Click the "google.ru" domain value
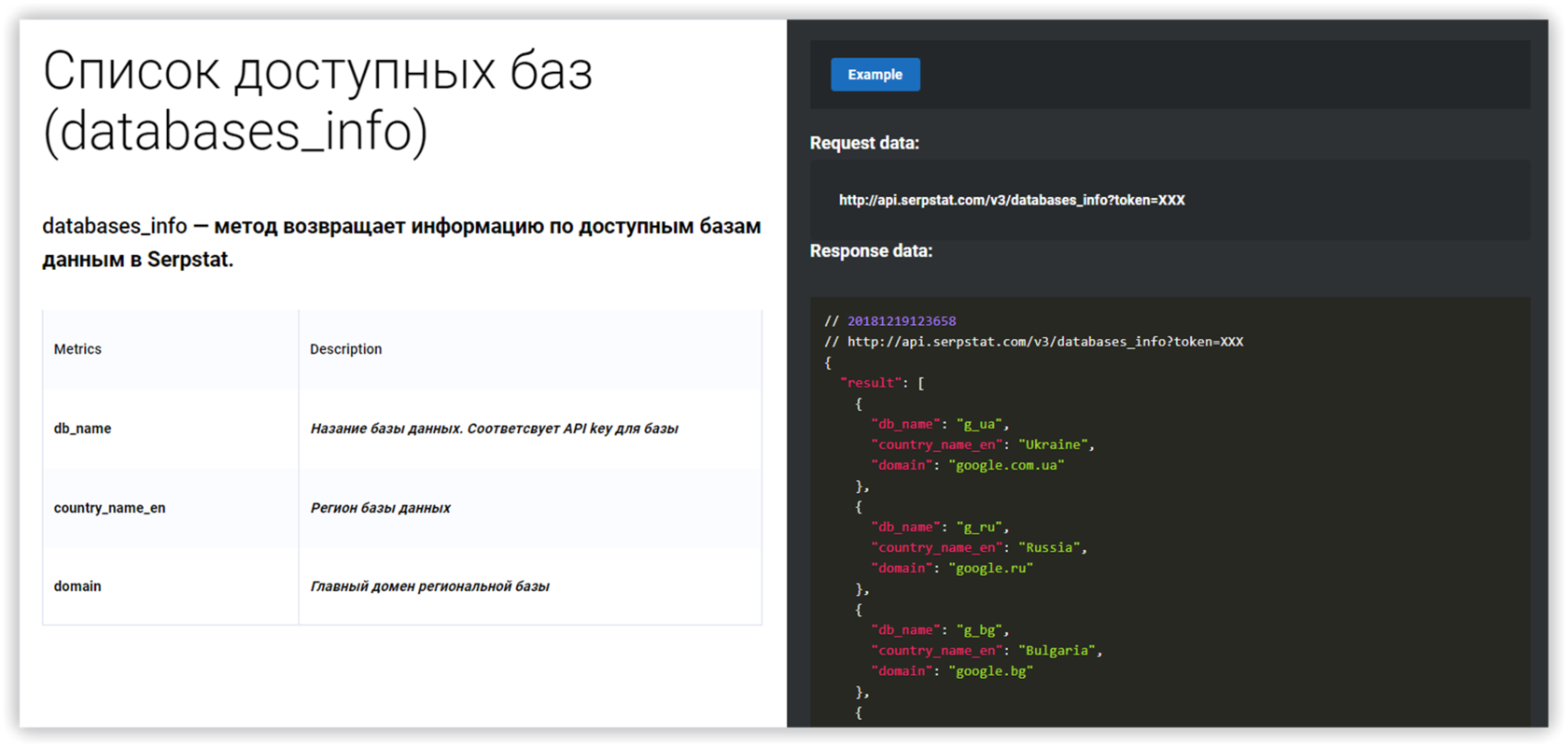The width and height of the screenshot is (1568, 747). point(990,568)
